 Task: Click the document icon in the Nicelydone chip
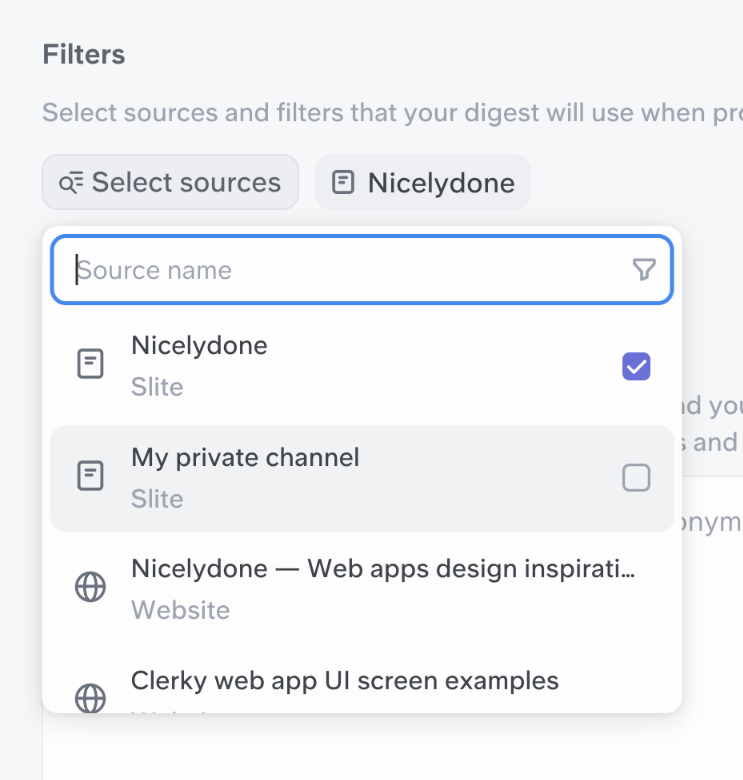(x=343, y=183)
